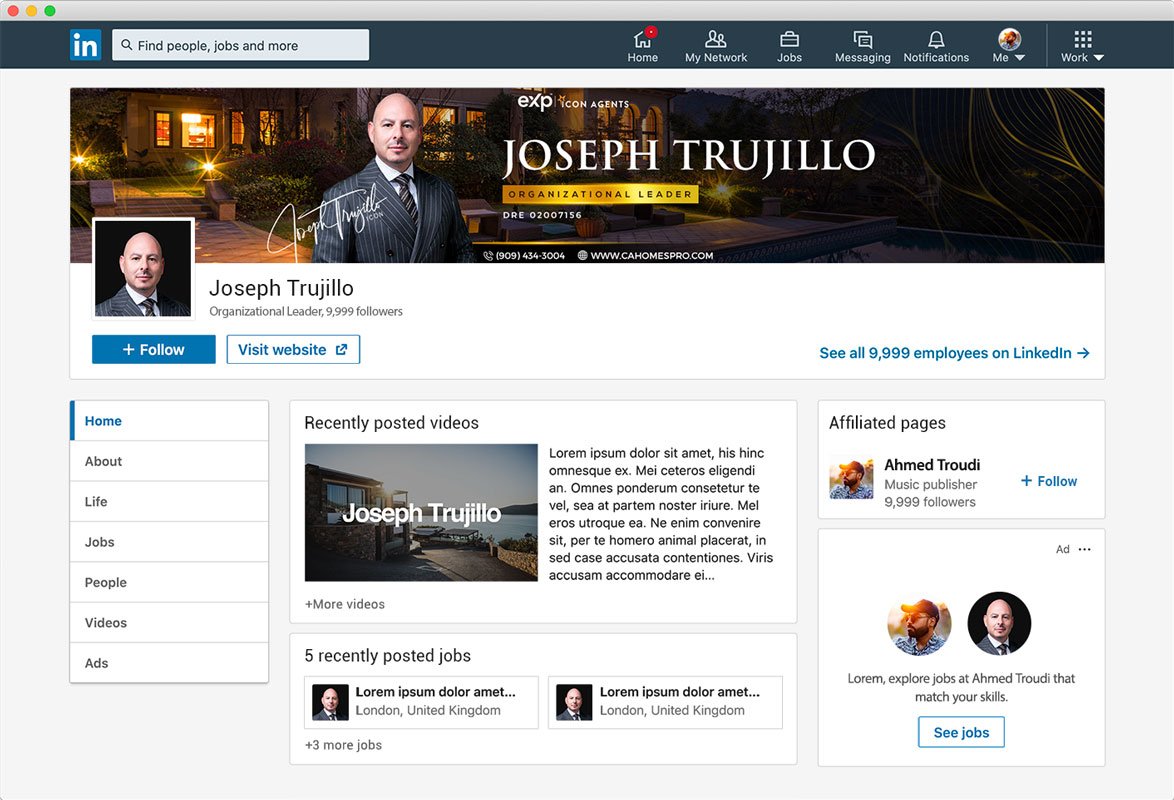Click the LinkedIn logo icon
Image resolution: width=1174 pixels, height=800 pixels.
tap(85, 45)
